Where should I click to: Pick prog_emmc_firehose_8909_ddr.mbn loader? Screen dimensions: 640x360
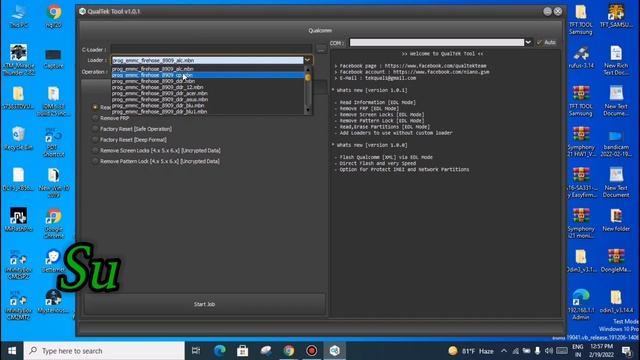pyautogui.click(x=208, y=81)
